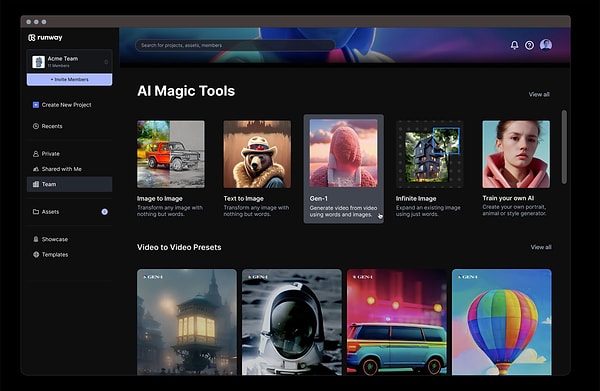Click the Invite Members button
The height and width of the screenshot is (391, 600).
click(70, 79)
